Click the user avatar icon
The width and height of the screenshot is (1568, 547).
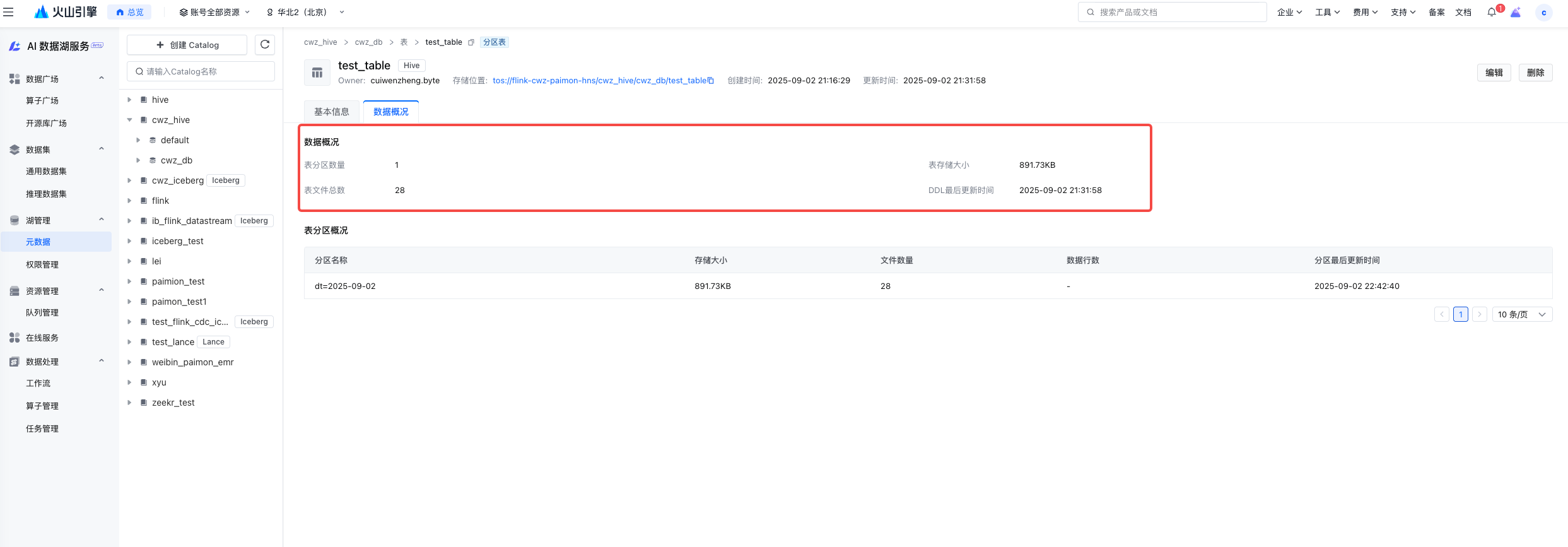pos(1543,13)
